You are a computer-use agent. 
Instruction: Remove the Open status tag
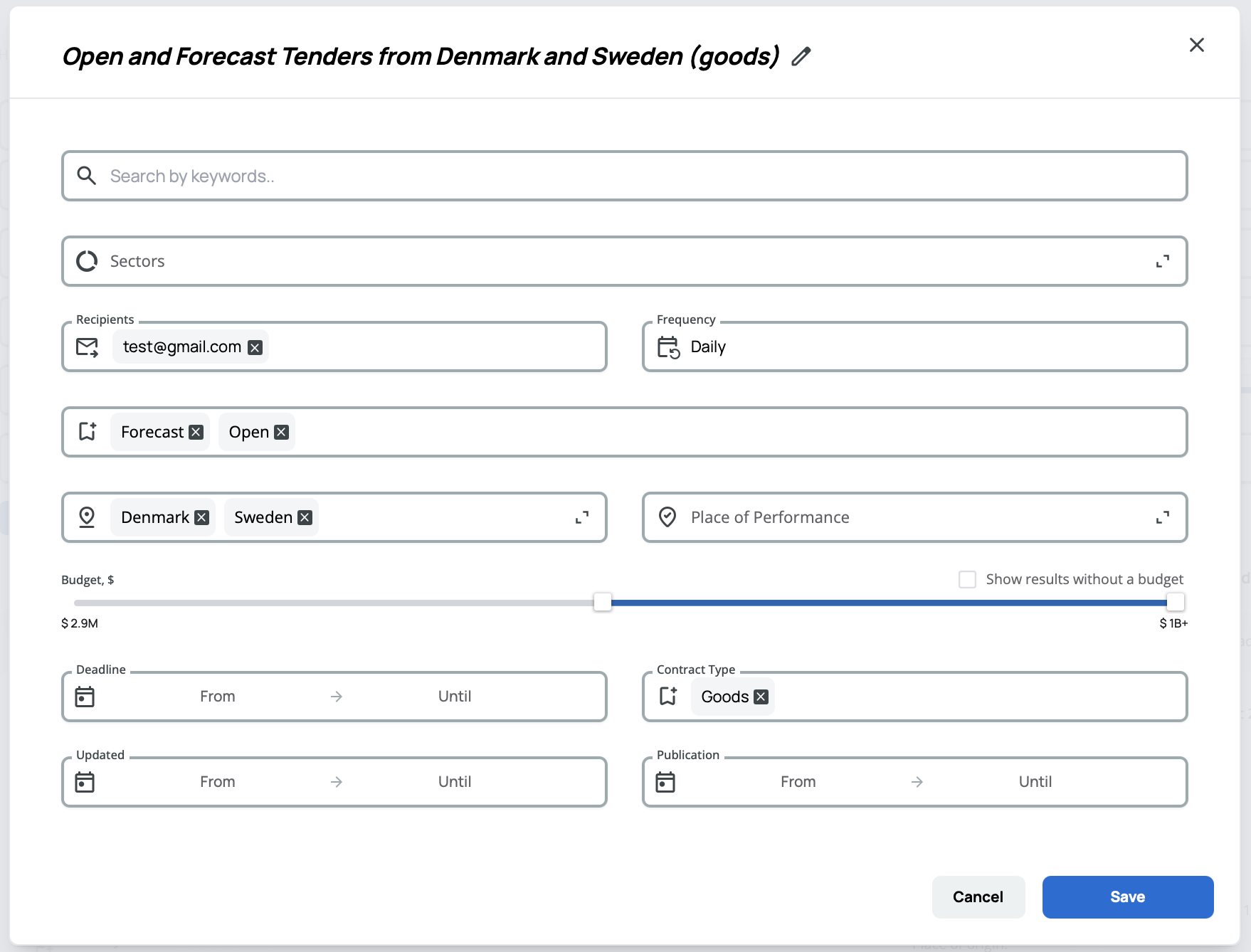pos(282,433)
